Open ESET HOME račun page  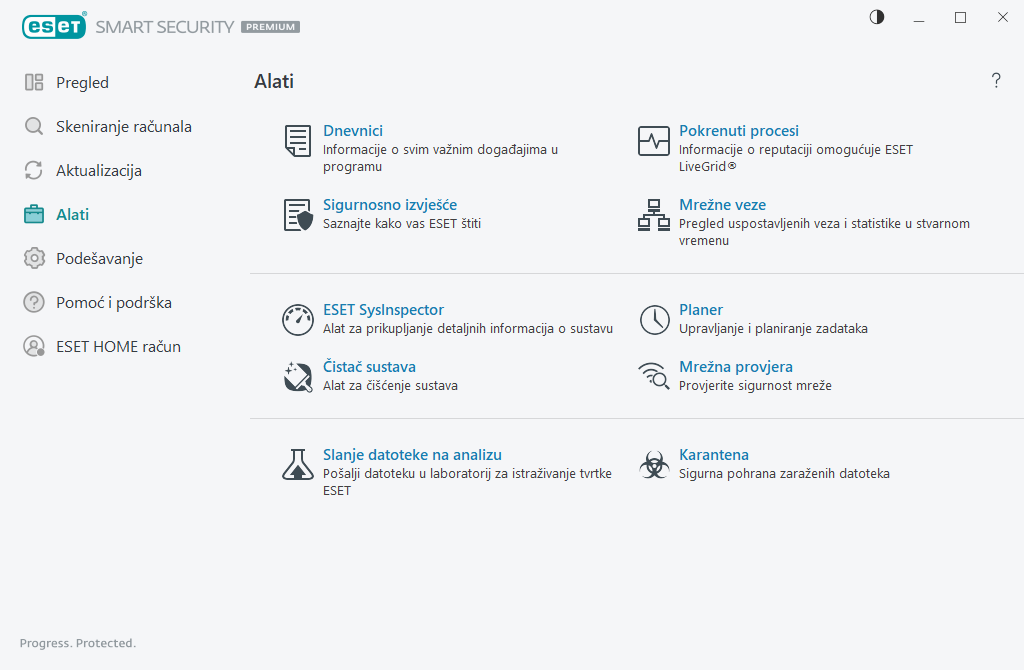point(118,347)
